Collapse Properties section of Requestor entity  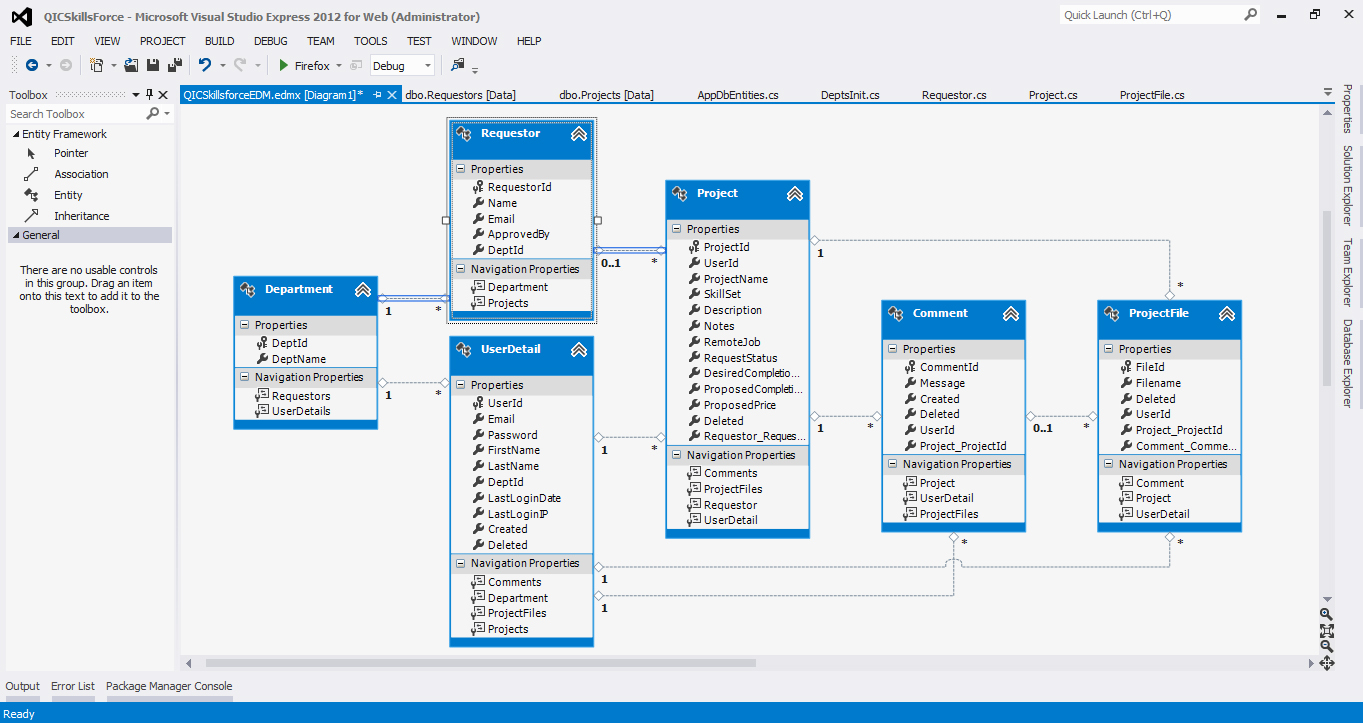point(461,169)
